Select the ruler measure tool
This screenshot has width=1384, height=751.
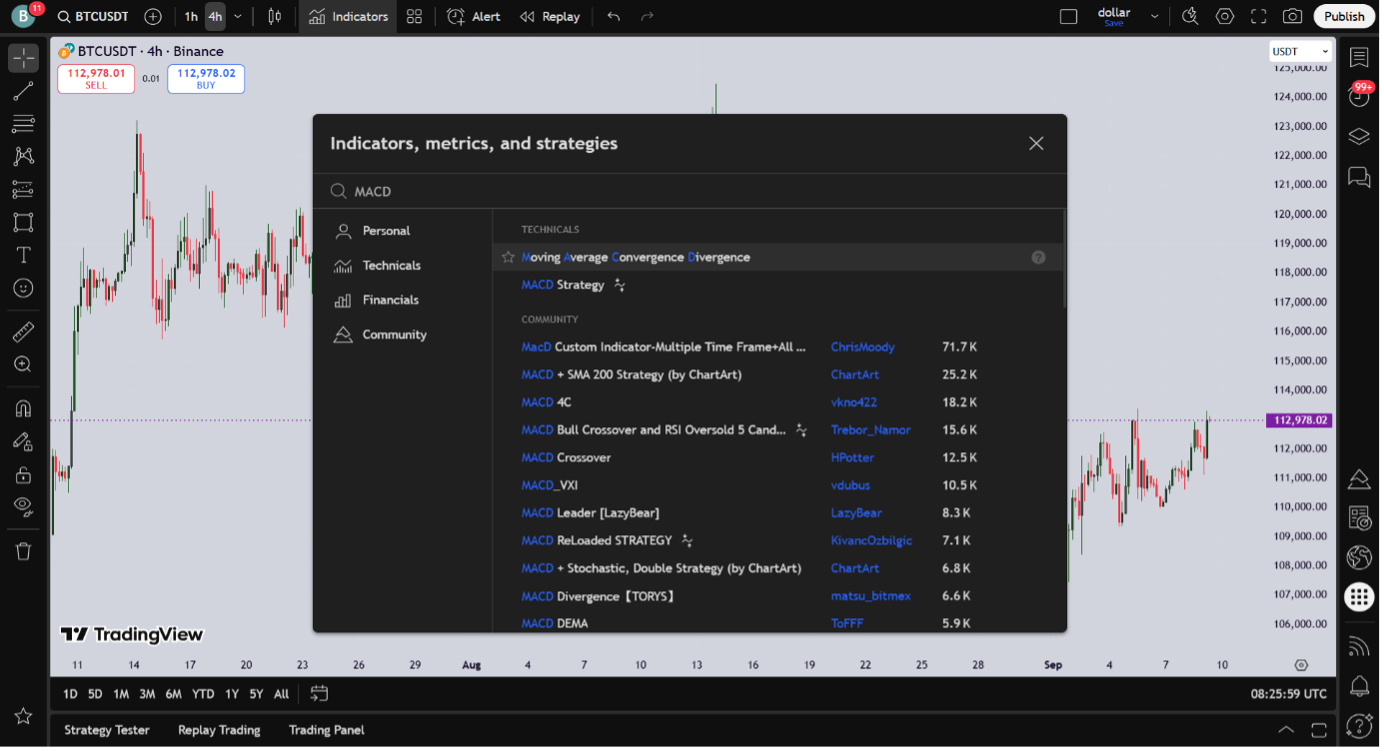(23, 332)
